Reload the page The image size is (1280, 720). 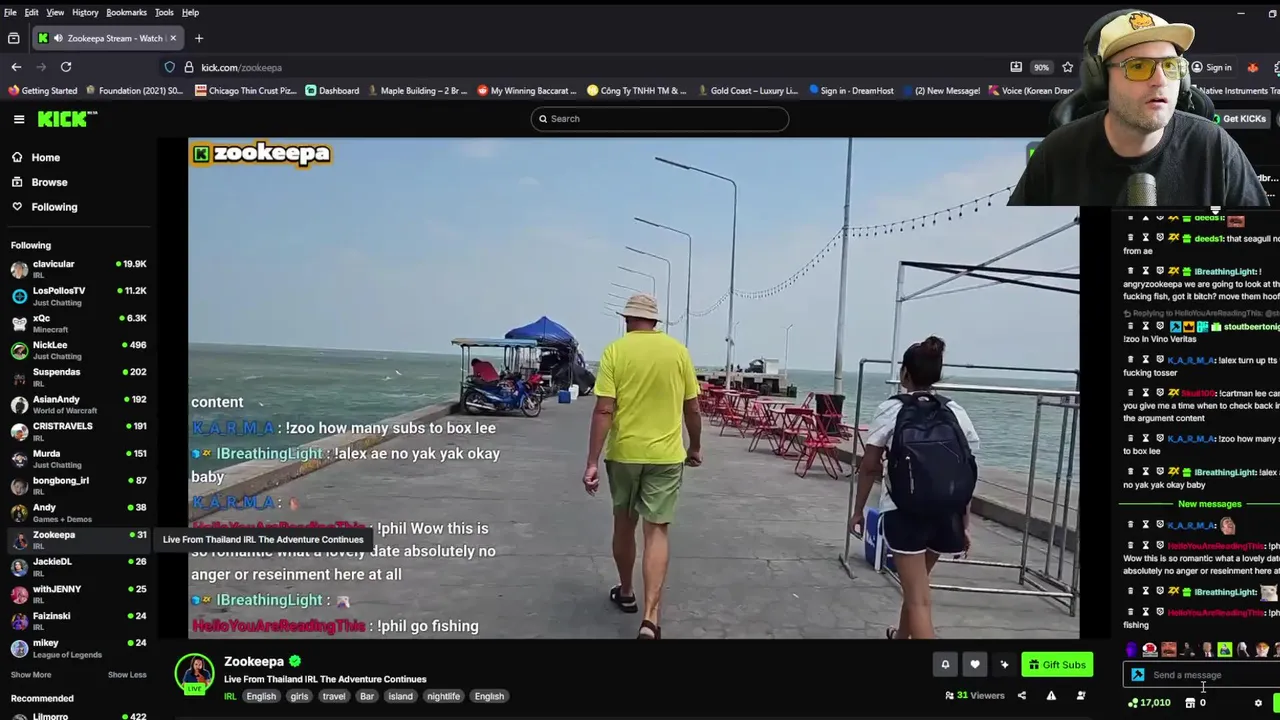(x=66, y=67)
